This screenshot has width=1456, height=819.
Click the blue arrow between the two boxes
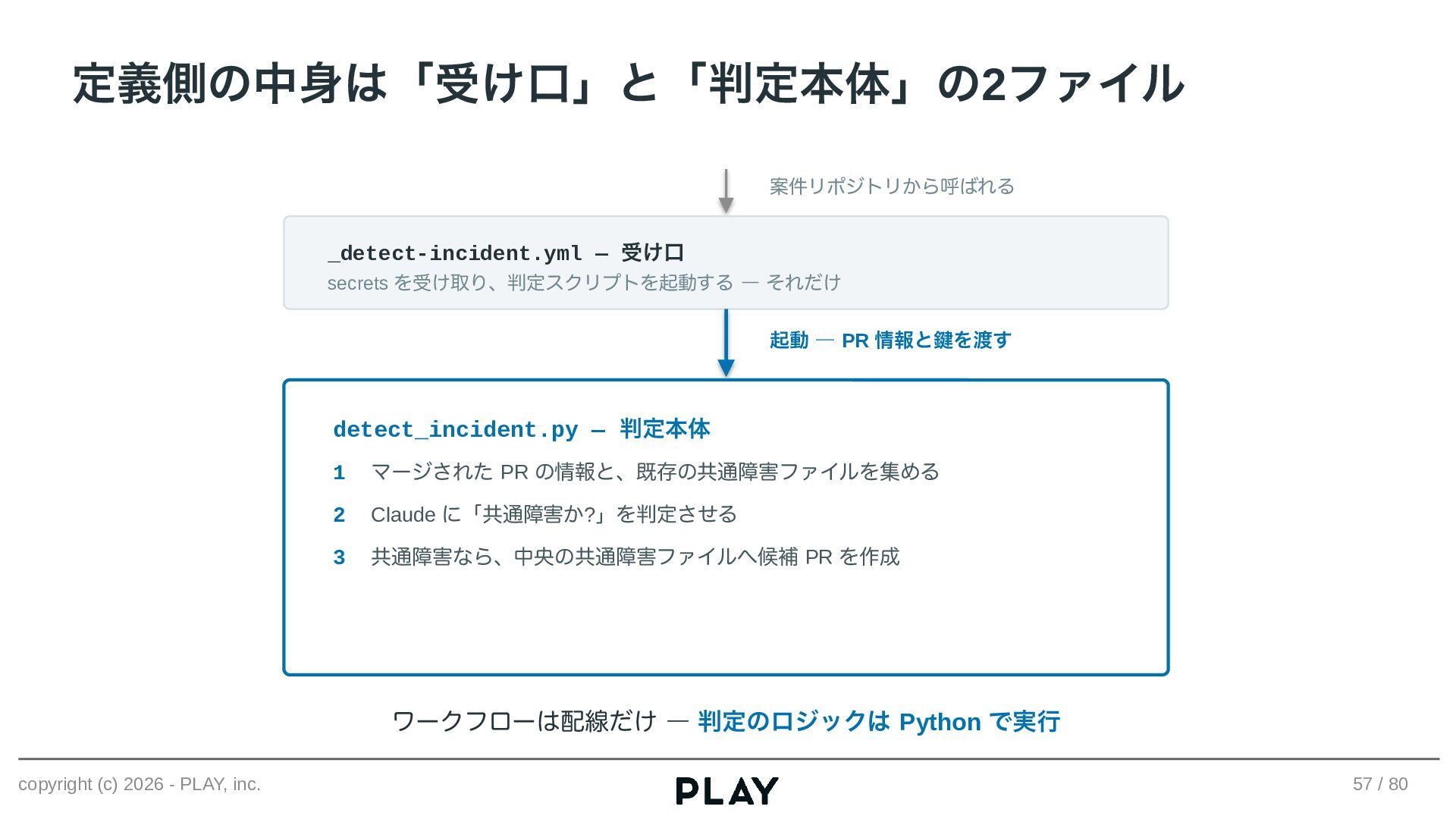(726, 343)
